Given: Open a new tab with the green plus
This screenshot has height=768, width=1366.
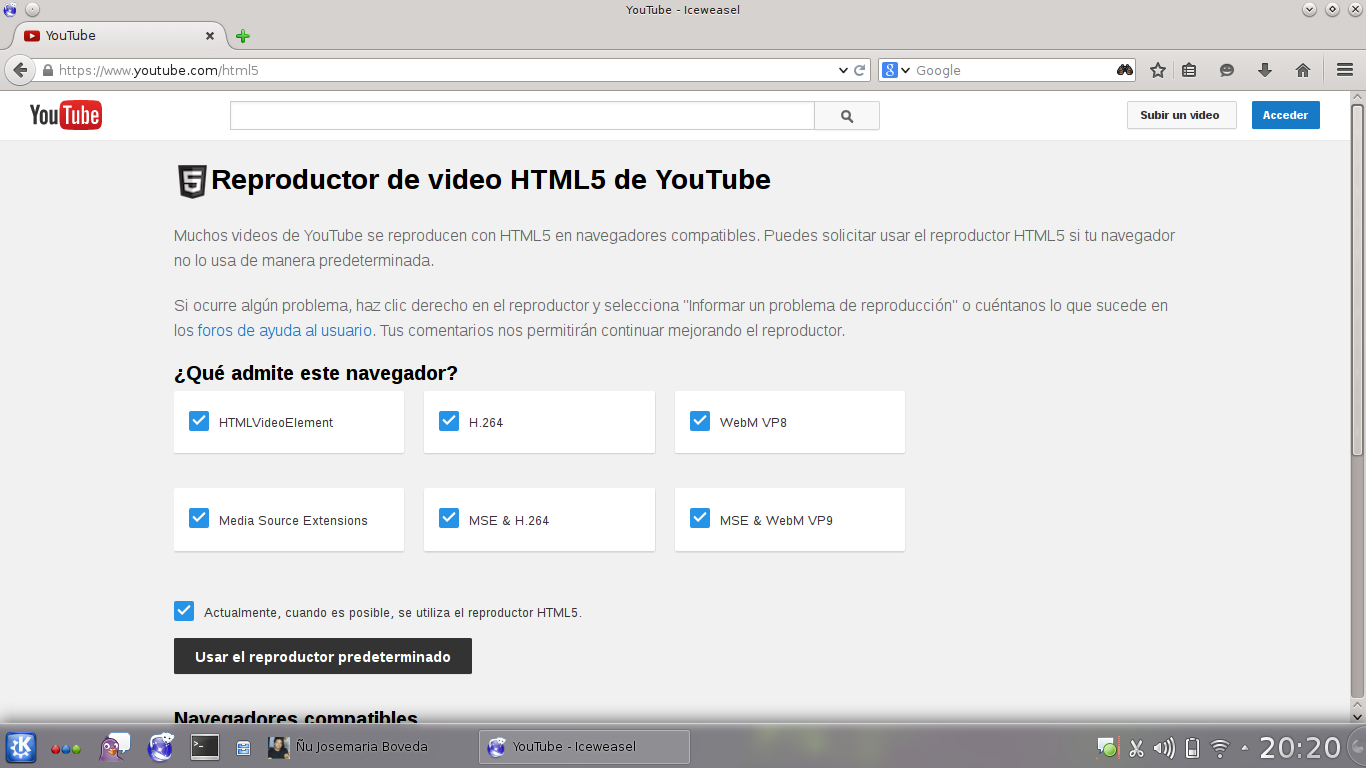Looking at the screenshot, I should (243, 36).
